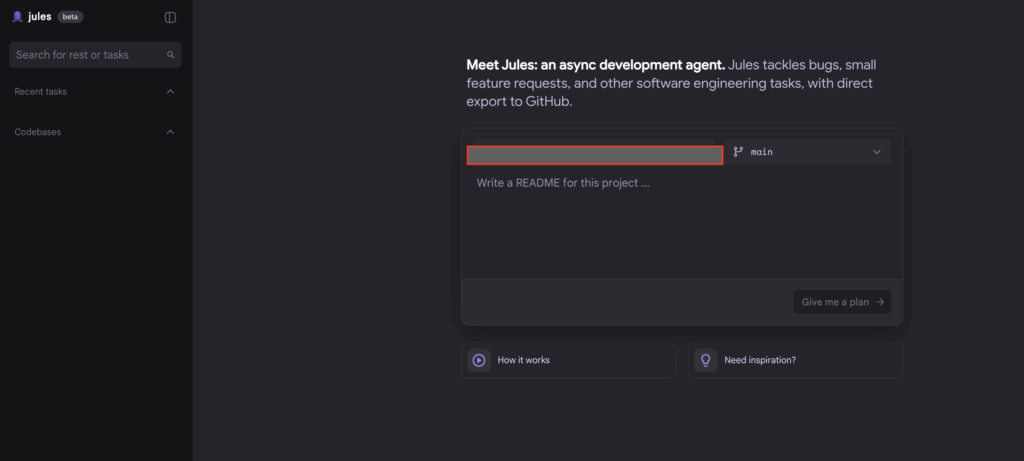Click the magnifier icon in the search box
The image size is (1024, 461).
[x=171, y=55]
